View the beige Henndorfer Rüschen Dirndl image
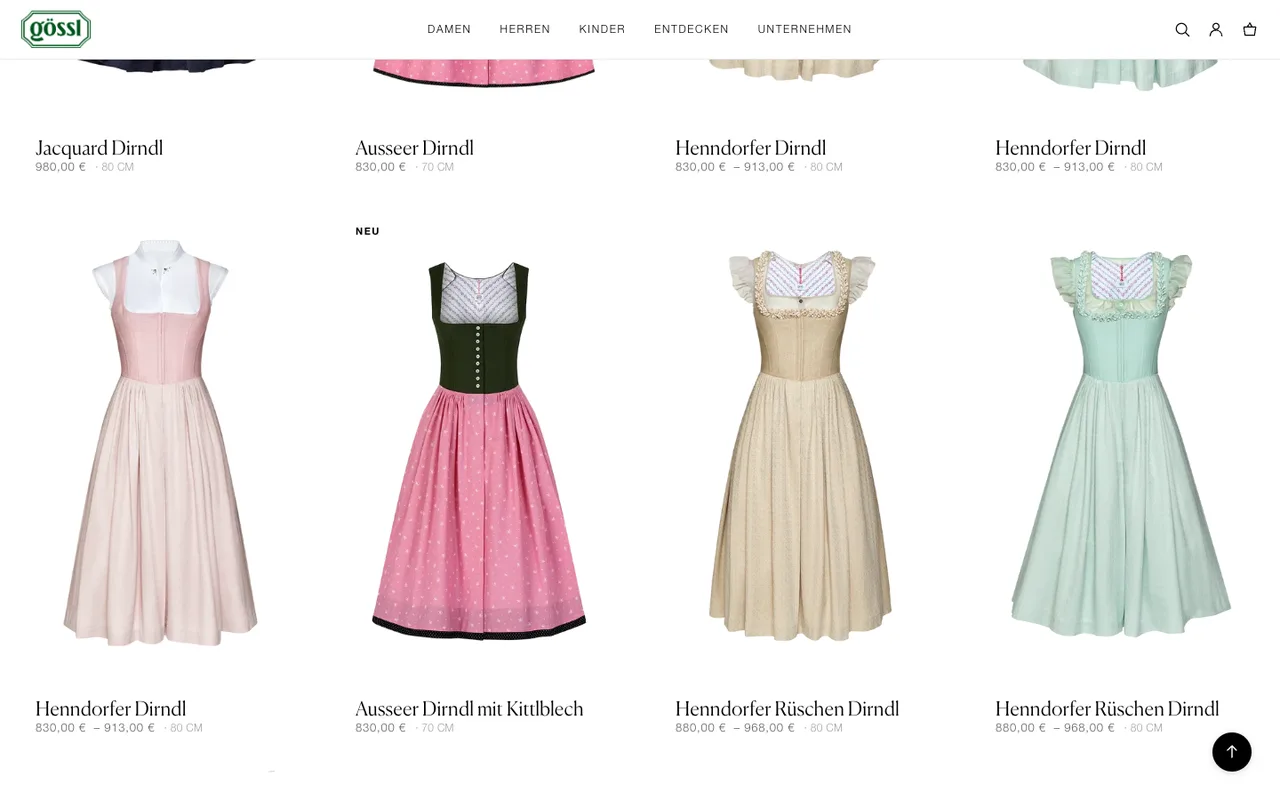 pyautogui.click(x=800, y=445)
